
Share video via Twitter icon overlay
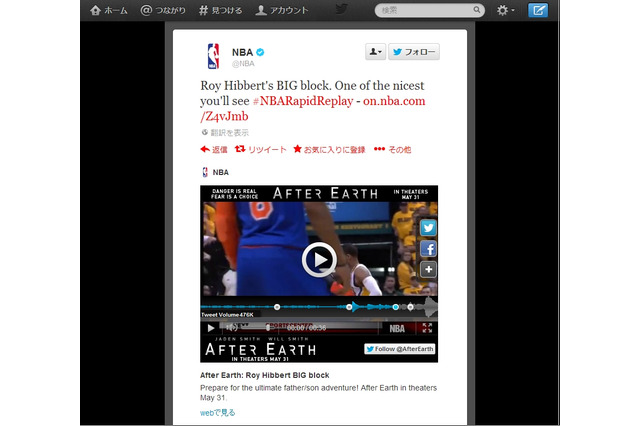point(428,228)
